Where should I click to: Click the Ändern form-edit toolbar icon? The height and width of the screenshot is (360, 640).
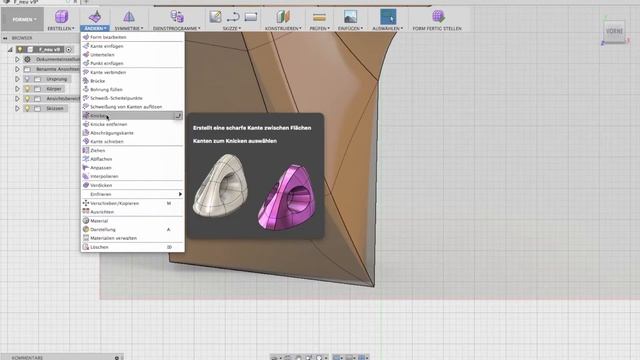click(x=95, y=17)
